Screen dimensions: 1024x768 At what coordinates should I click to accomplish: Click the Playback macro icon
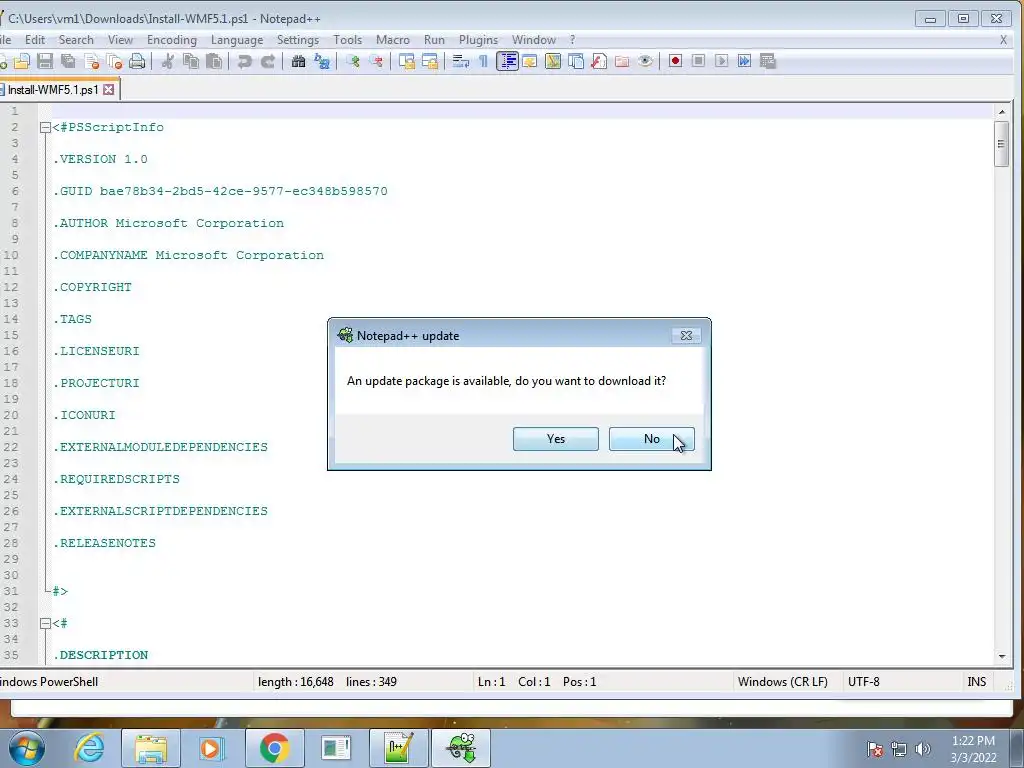click(x=722, y=61)
